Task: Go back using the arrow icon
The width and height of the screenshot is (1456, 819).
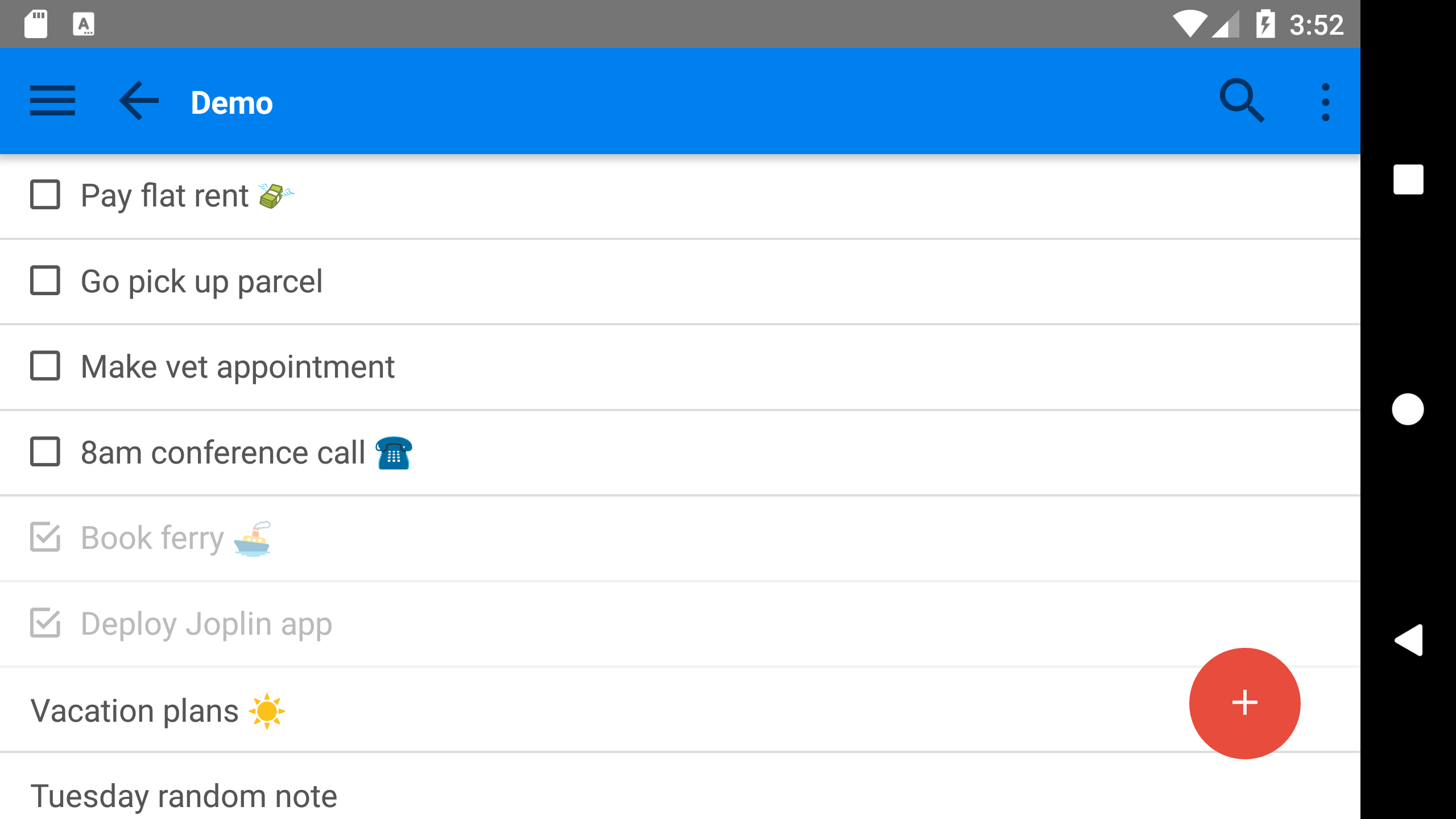Action: (139, 101)
